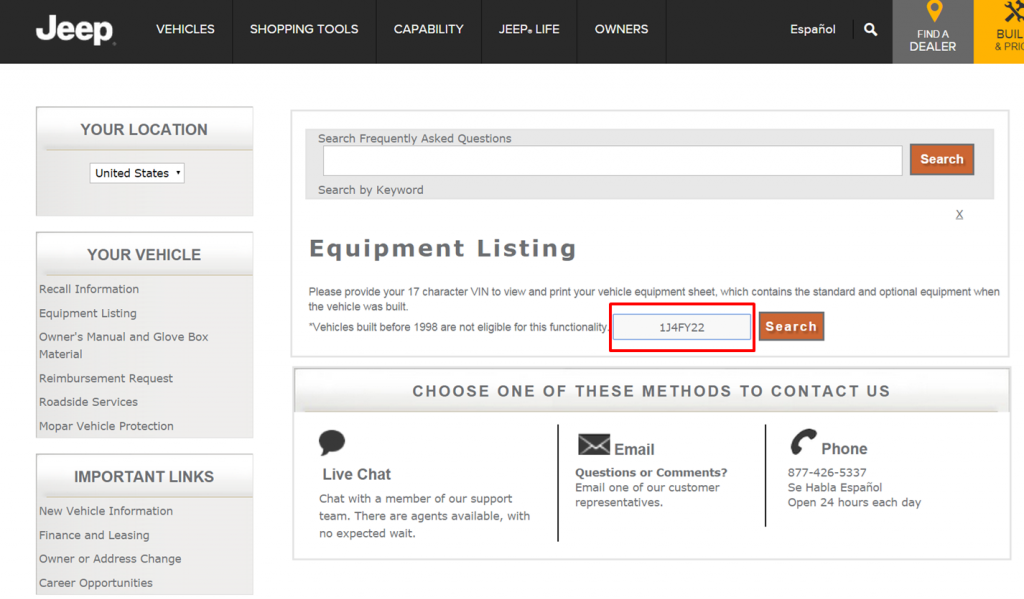Click the Jeep logo
This screenshot has width=1024, height=599.
coord(75,30)
